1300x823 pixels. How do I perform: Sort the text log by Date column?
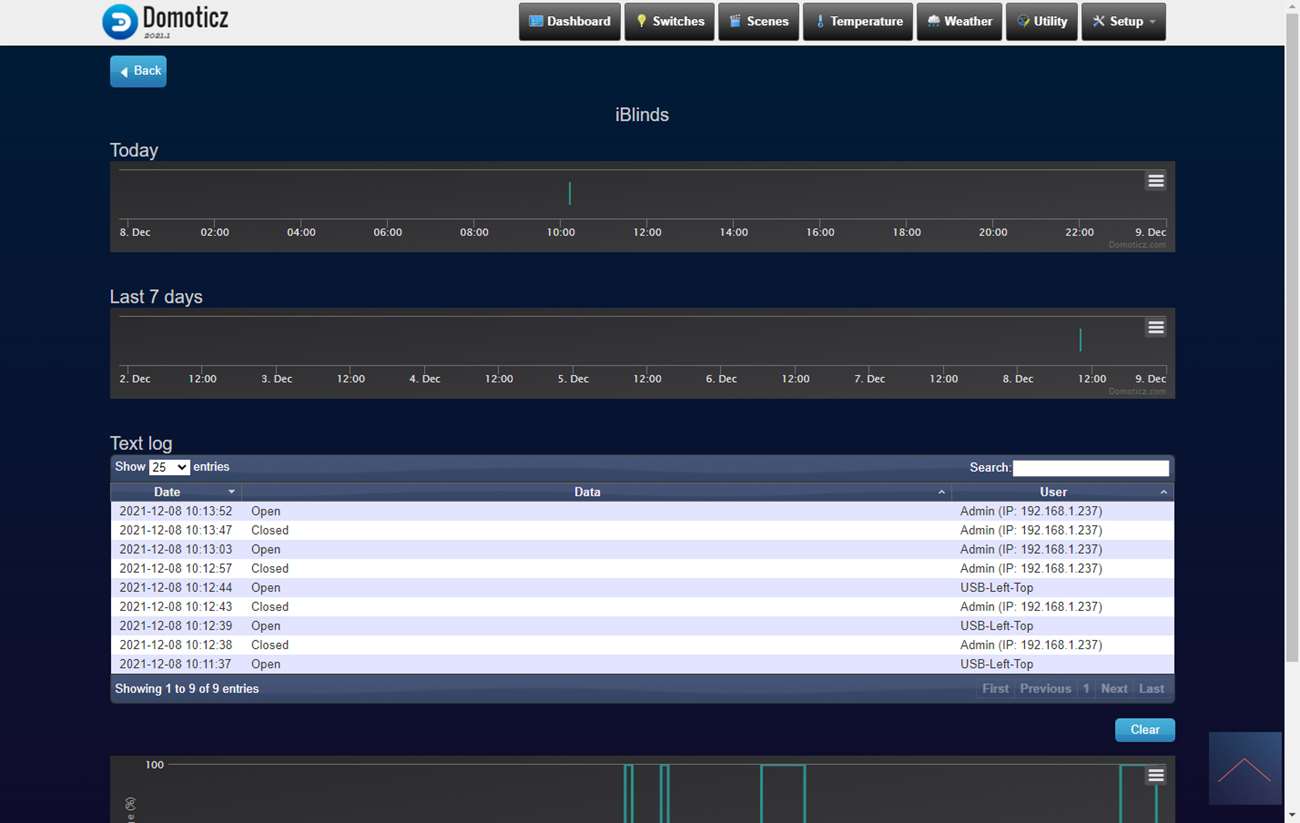coord(168,492)
